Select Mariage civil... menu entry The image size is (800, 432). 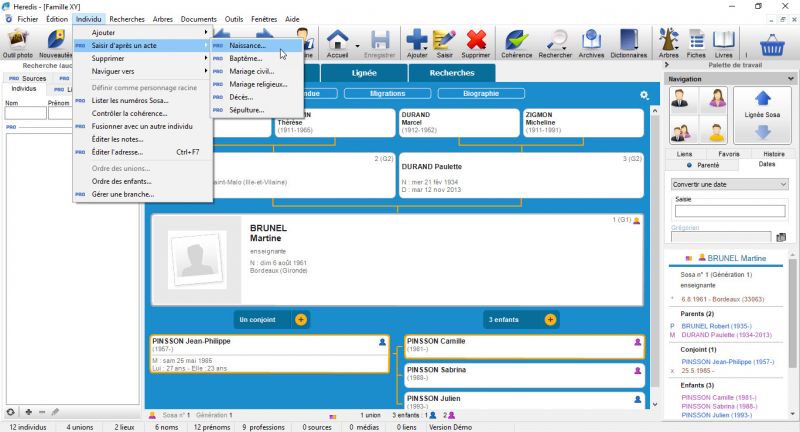[257, 71]
